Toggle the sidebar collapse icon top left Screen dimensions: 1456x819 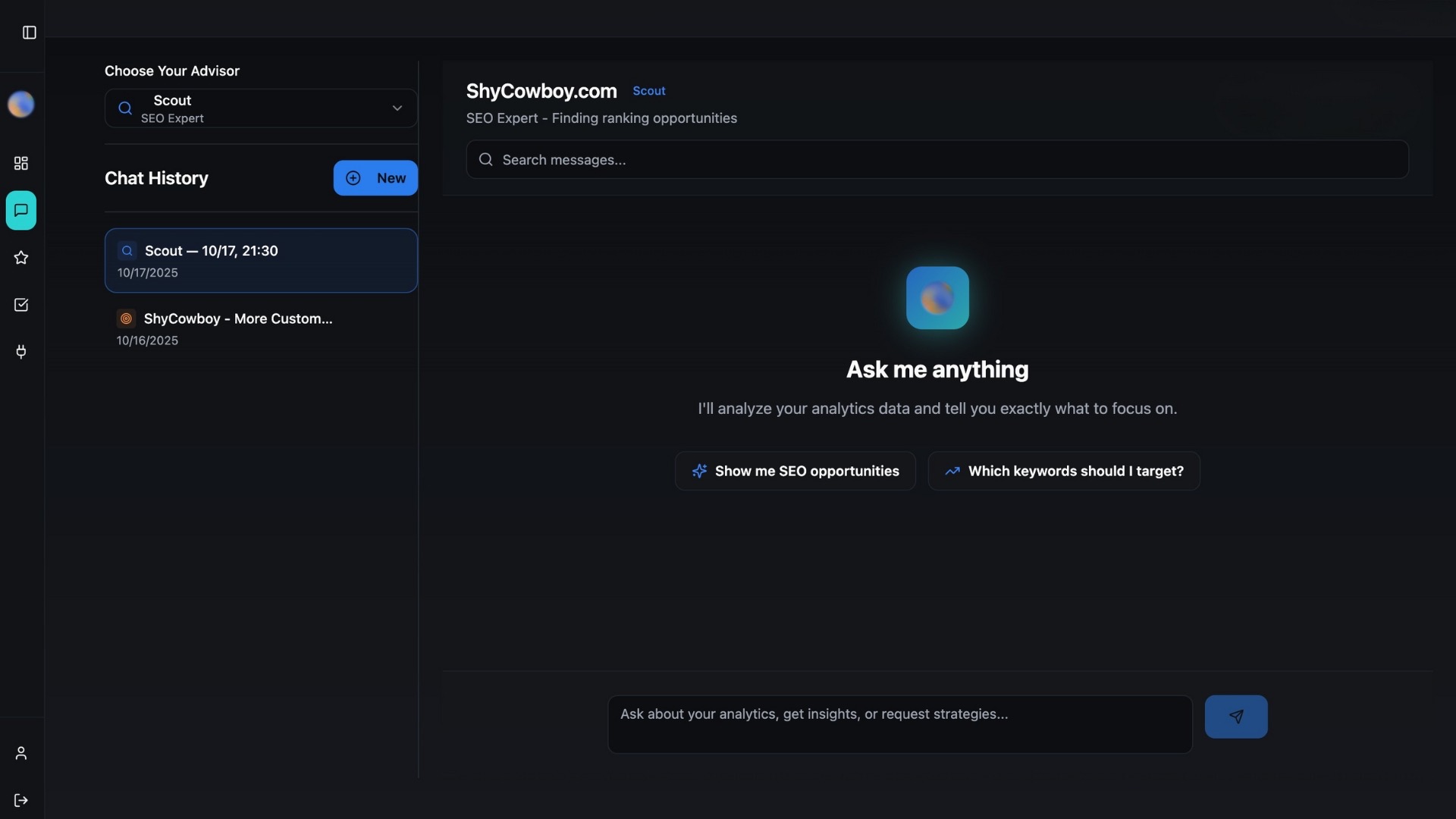point(30,33)
